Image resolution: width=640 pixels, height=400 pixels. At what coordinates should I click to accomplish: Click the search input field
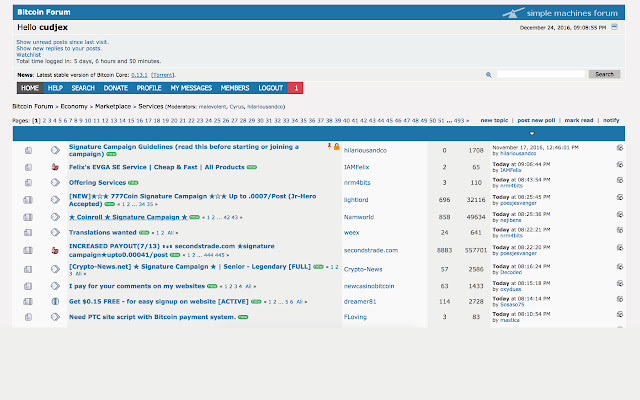point(541,74)
